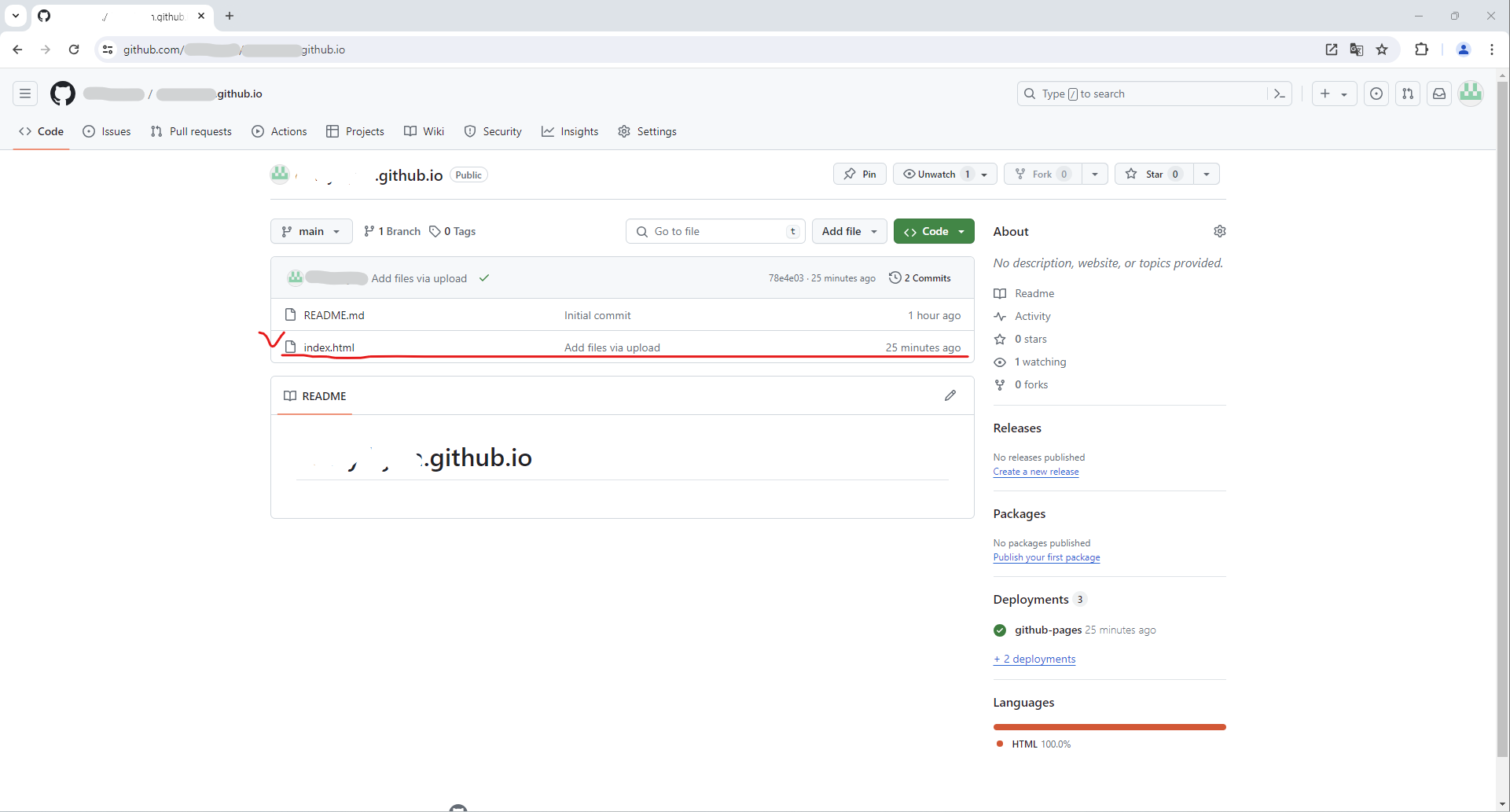Open the Security tab
The height and width of the screenshot is (812, 1510).
click(x=493, y=131)
